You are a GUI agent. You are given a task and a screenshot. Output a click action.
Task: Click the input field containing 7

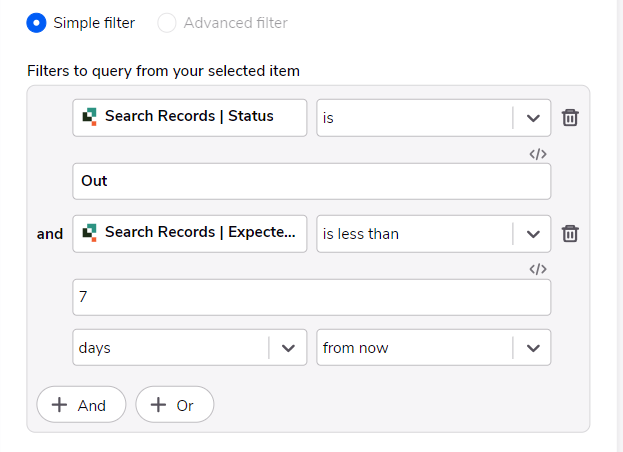[312, 297]
